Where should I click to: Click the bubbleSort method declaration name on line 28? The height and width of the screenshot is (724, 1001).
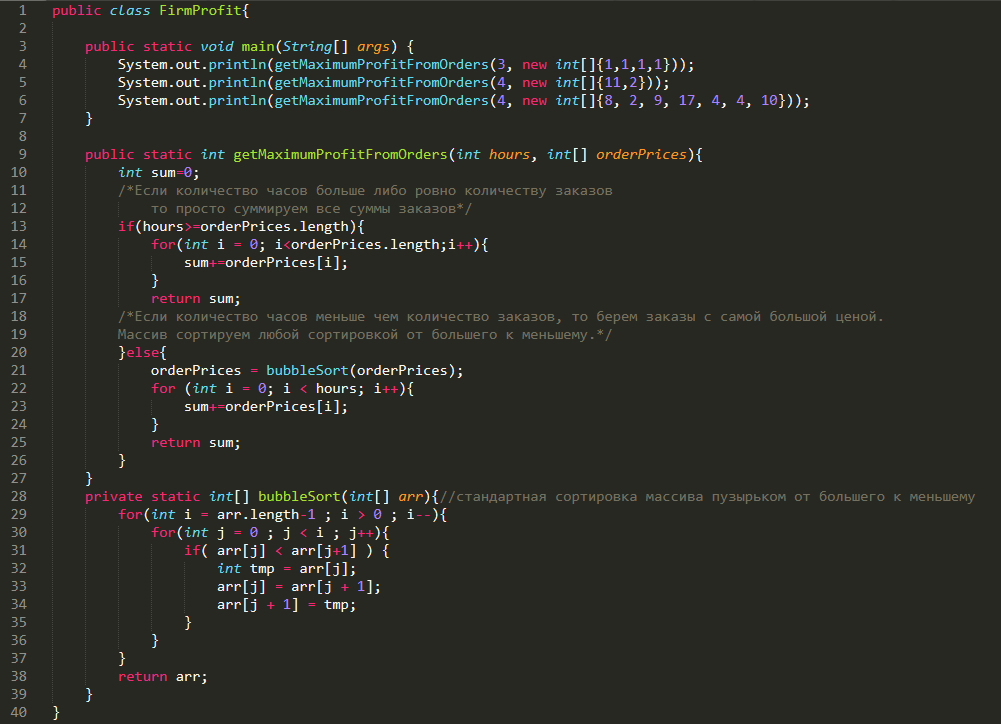point(299,497)
